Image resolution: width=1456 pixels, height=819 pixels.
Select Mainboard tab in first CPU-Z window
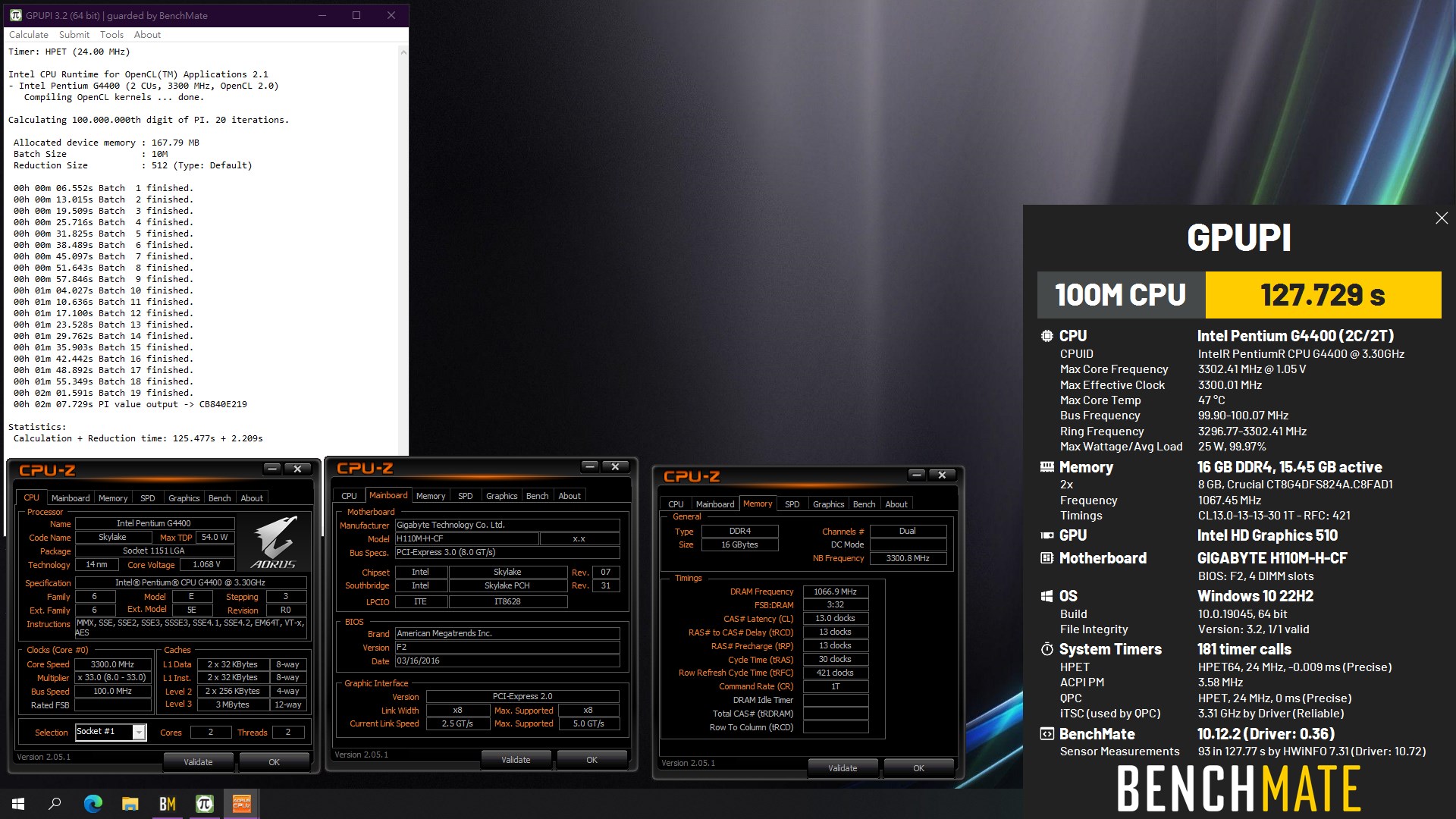pos(71,498)
